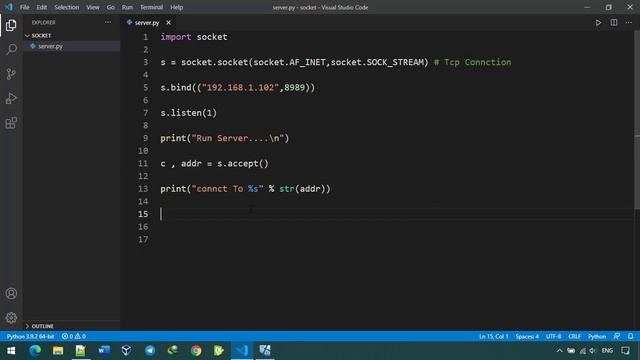Image resolution: width=640 pixels, height=360 pixels.
Task: Select language mode Python in status bar
Action: (597, 336)
